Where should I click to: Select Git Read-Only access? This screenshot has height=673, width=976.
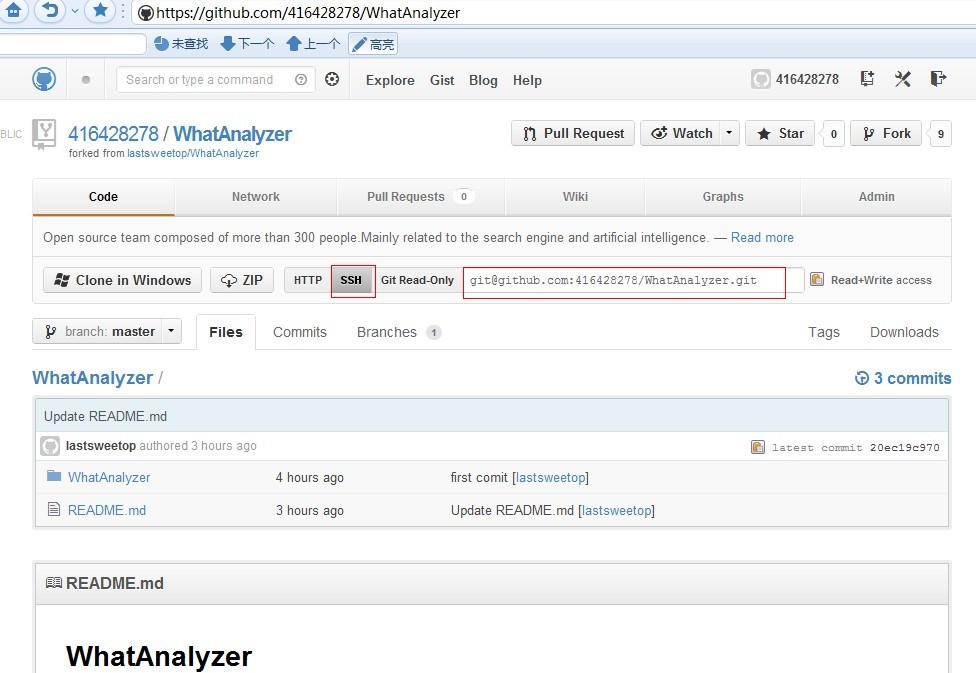click(417, 280)
